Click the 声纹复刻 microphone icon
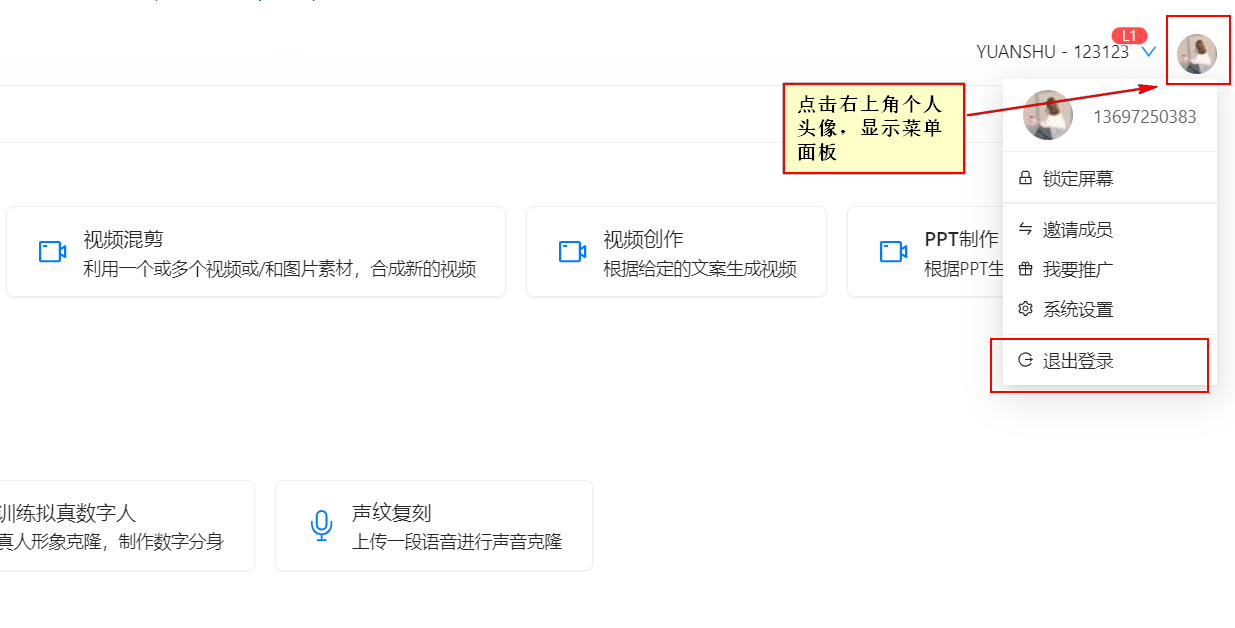This screenshot has width=1235, height=628. pyautogui.click(x=321, y=525)
